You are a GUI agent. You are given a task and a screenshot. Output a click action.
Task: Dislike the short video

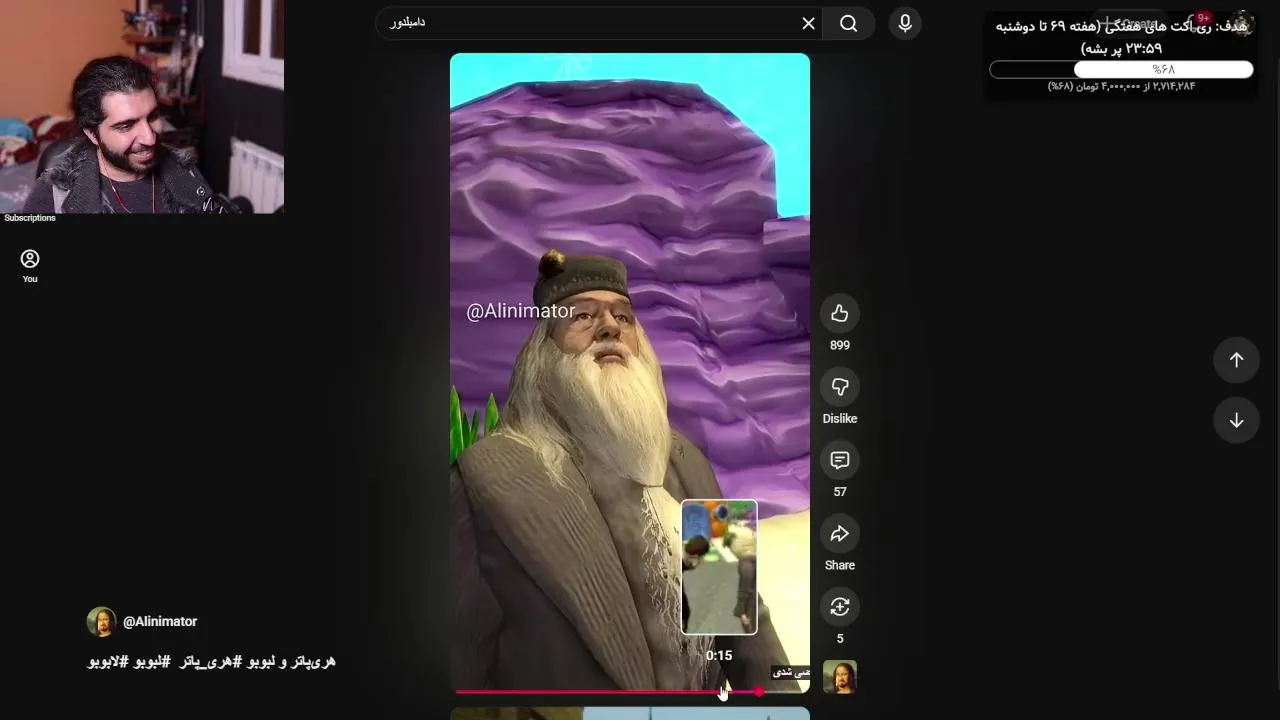(839, 387)
